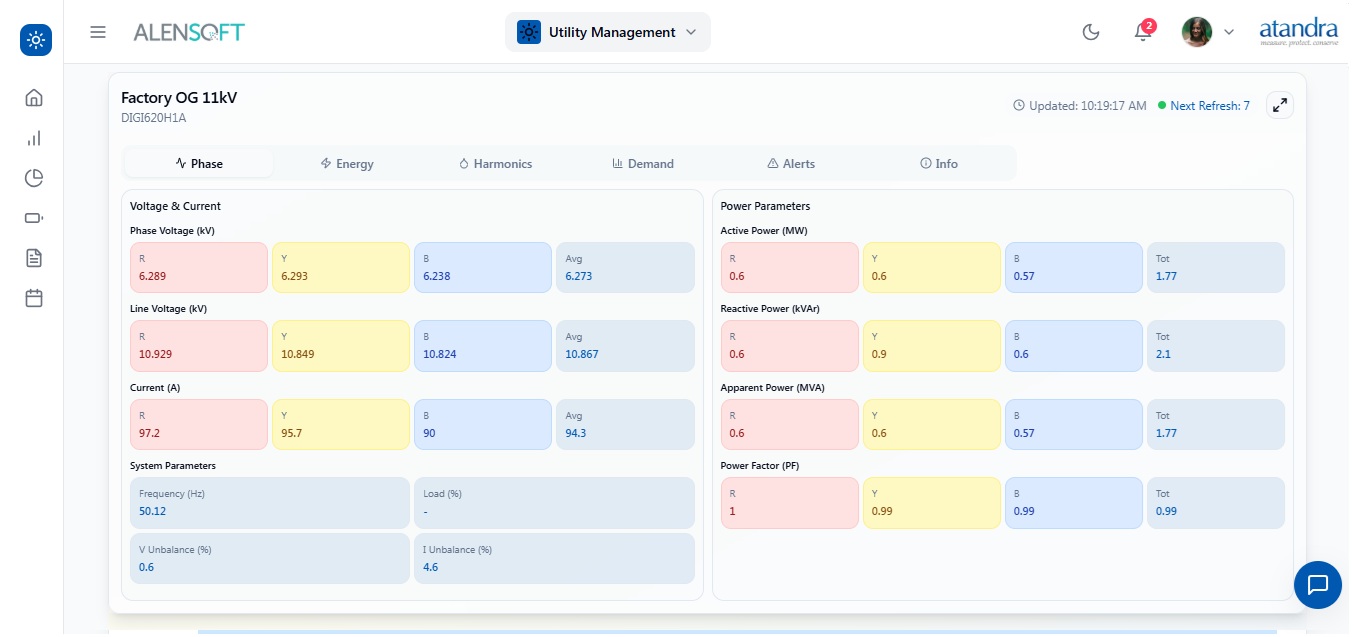Open the Utility Management dropdown
Viewport: 1362px width, 637px height.
coord(607,32)
